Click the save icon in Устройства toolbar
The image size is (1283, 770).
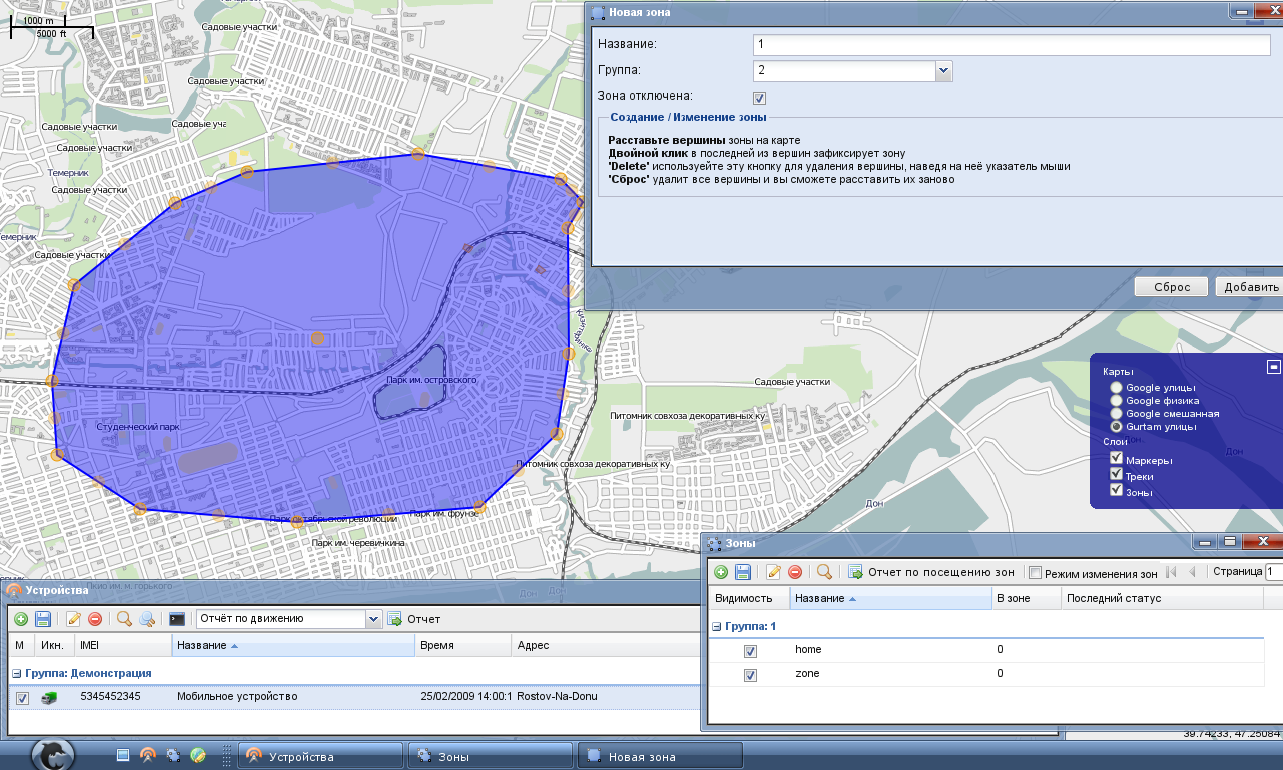point(43,619)
